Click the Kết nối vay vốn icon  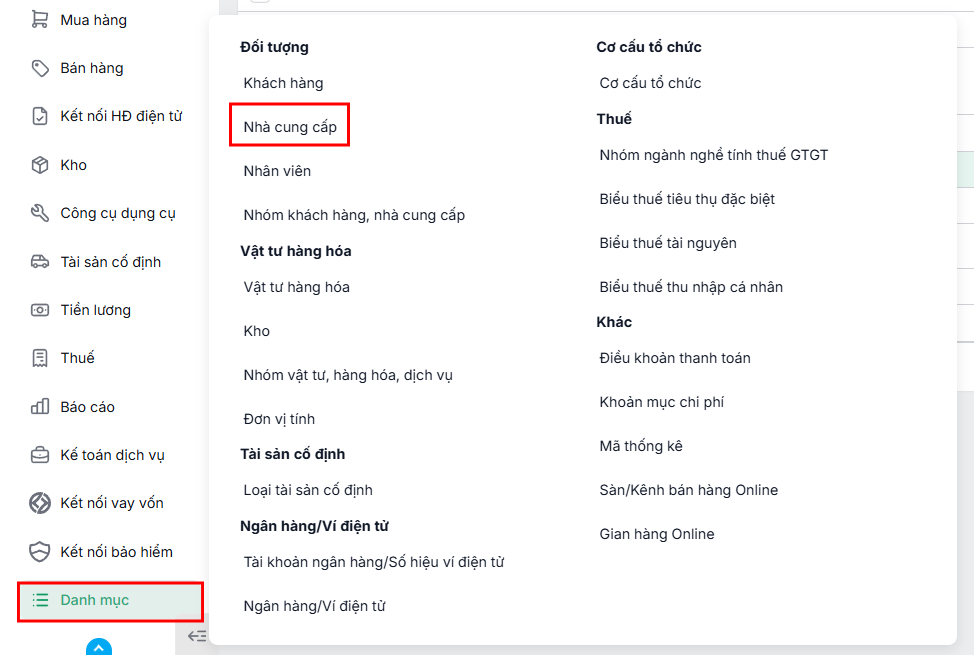tap(40, 503)
